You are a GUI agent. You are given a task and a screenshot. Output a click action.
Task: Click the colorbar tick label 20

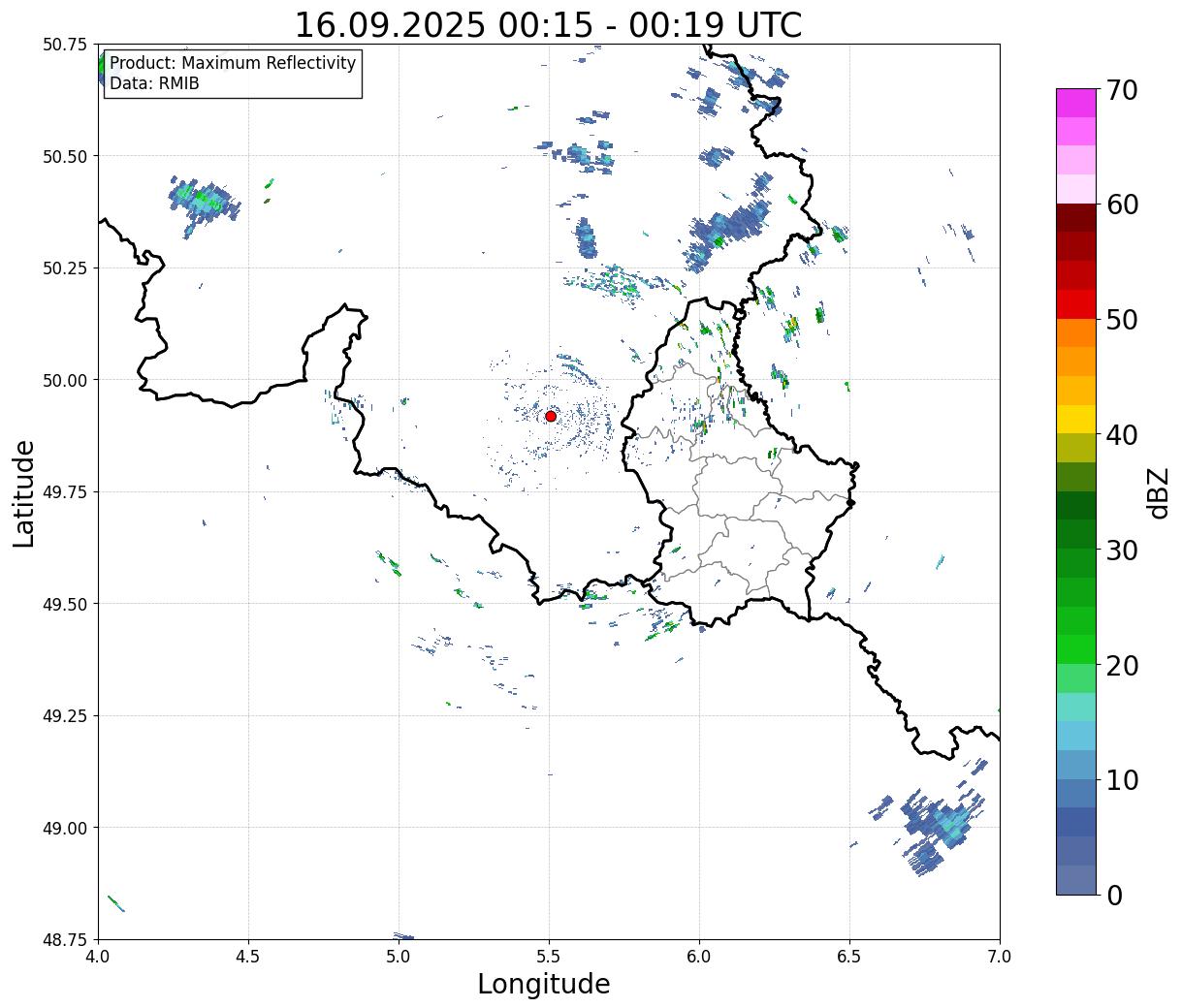1122,666
